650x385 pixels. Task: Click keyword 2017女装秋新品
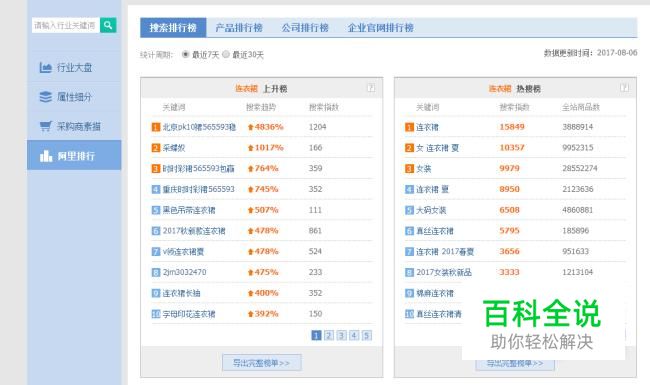(x=444, y=272)
